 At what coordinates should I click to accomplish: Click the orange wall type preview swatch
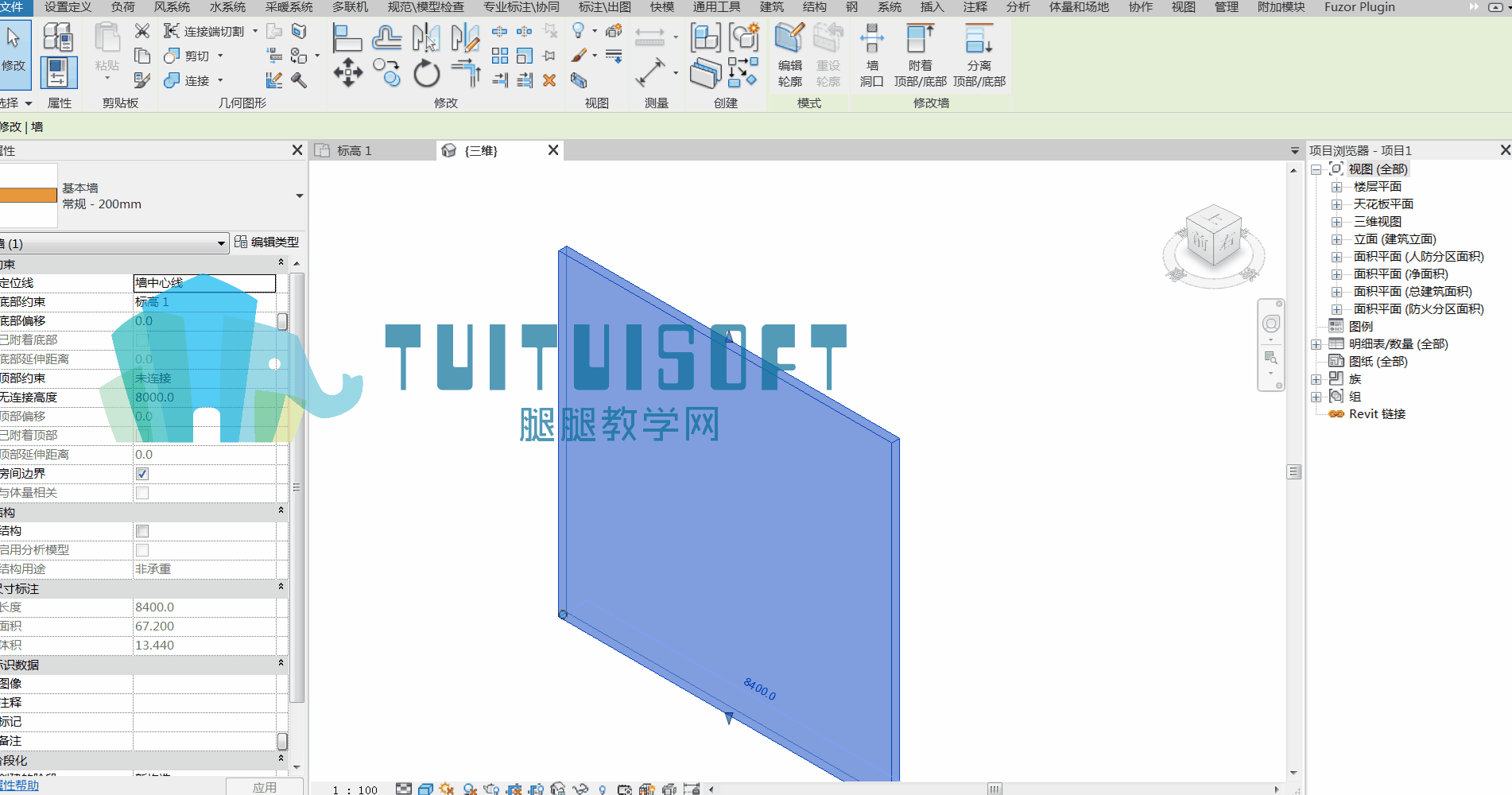(29, 196)
